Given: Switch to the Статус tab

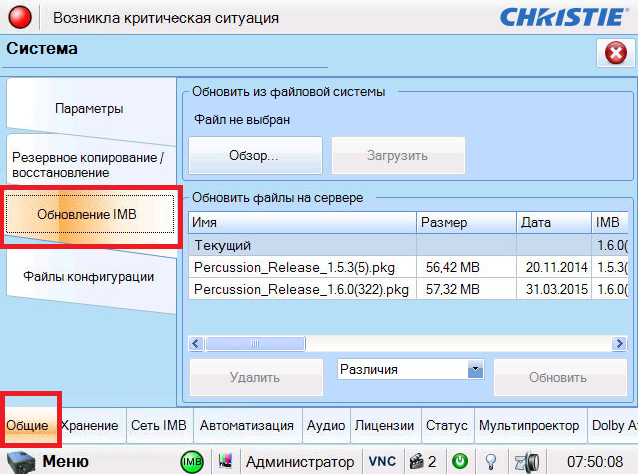Looking at the screenshot, I should [x=447, y=426].
